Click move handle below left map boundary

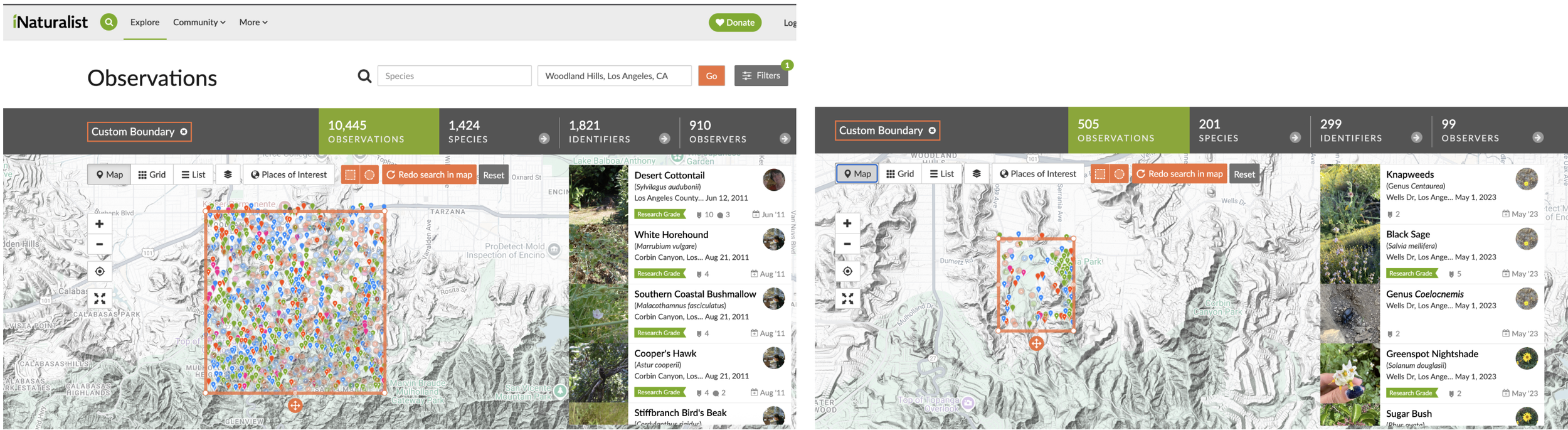click(x=295, y=405)
